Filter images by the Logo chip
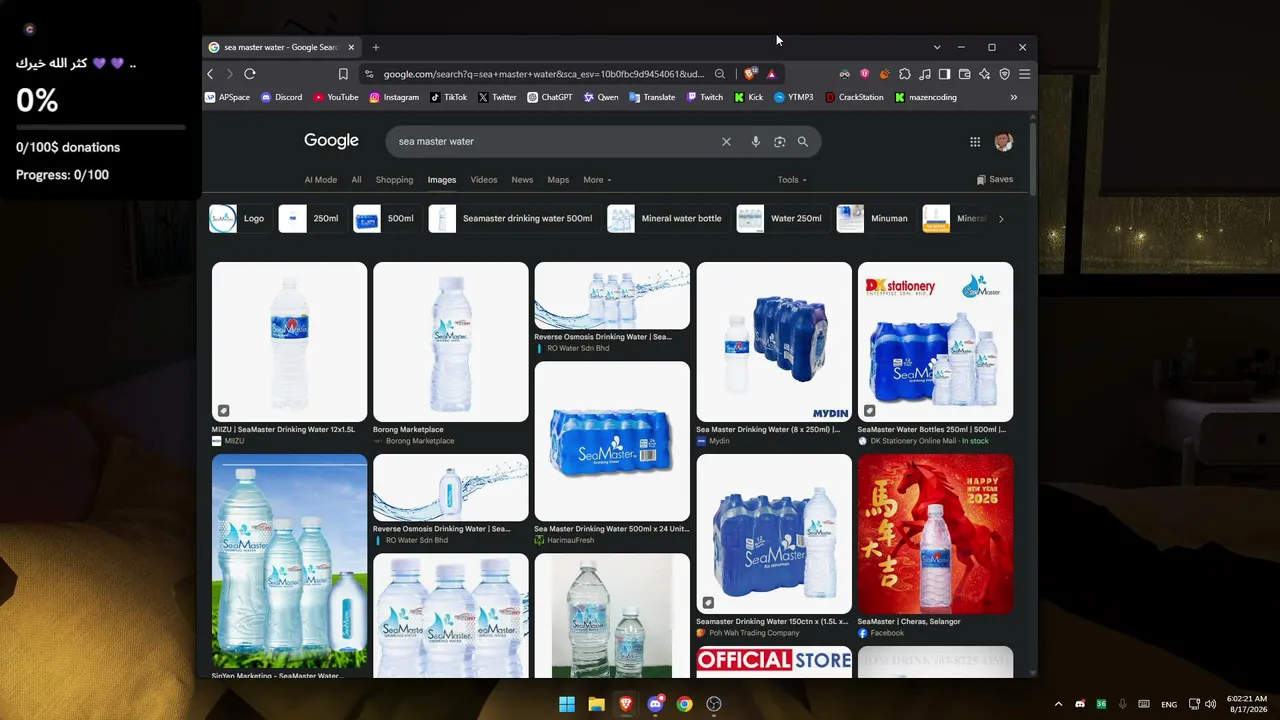This screenshot has height=720, width=1280. 238,218
